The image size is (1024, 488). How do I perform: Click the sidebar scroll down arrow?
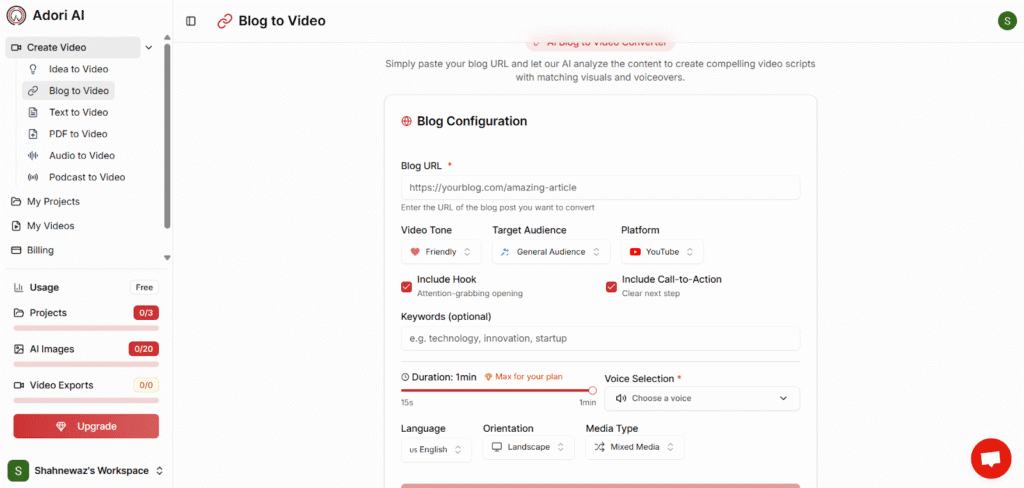coord(167,258)
